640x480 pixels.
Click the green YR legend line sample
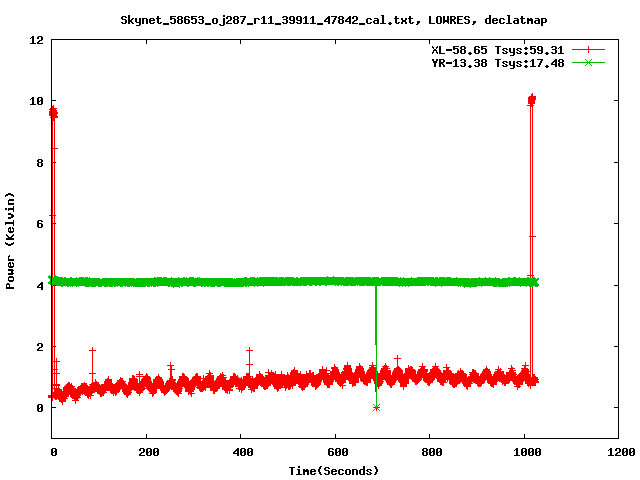(x=588, y=63)
